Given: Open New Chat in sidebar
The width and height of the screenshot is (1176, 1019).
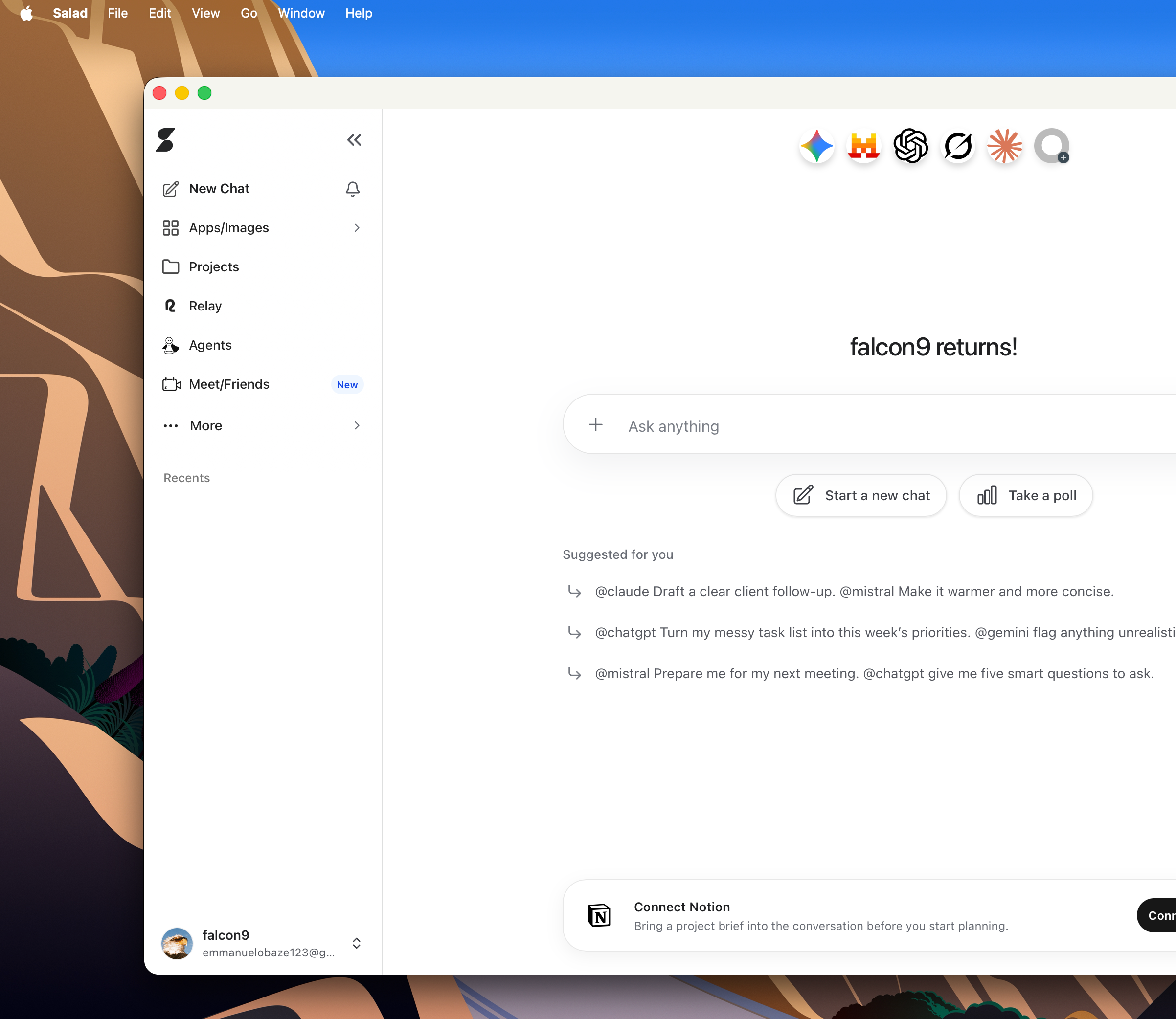Looking at the screenshot, I should coord(219,189).
